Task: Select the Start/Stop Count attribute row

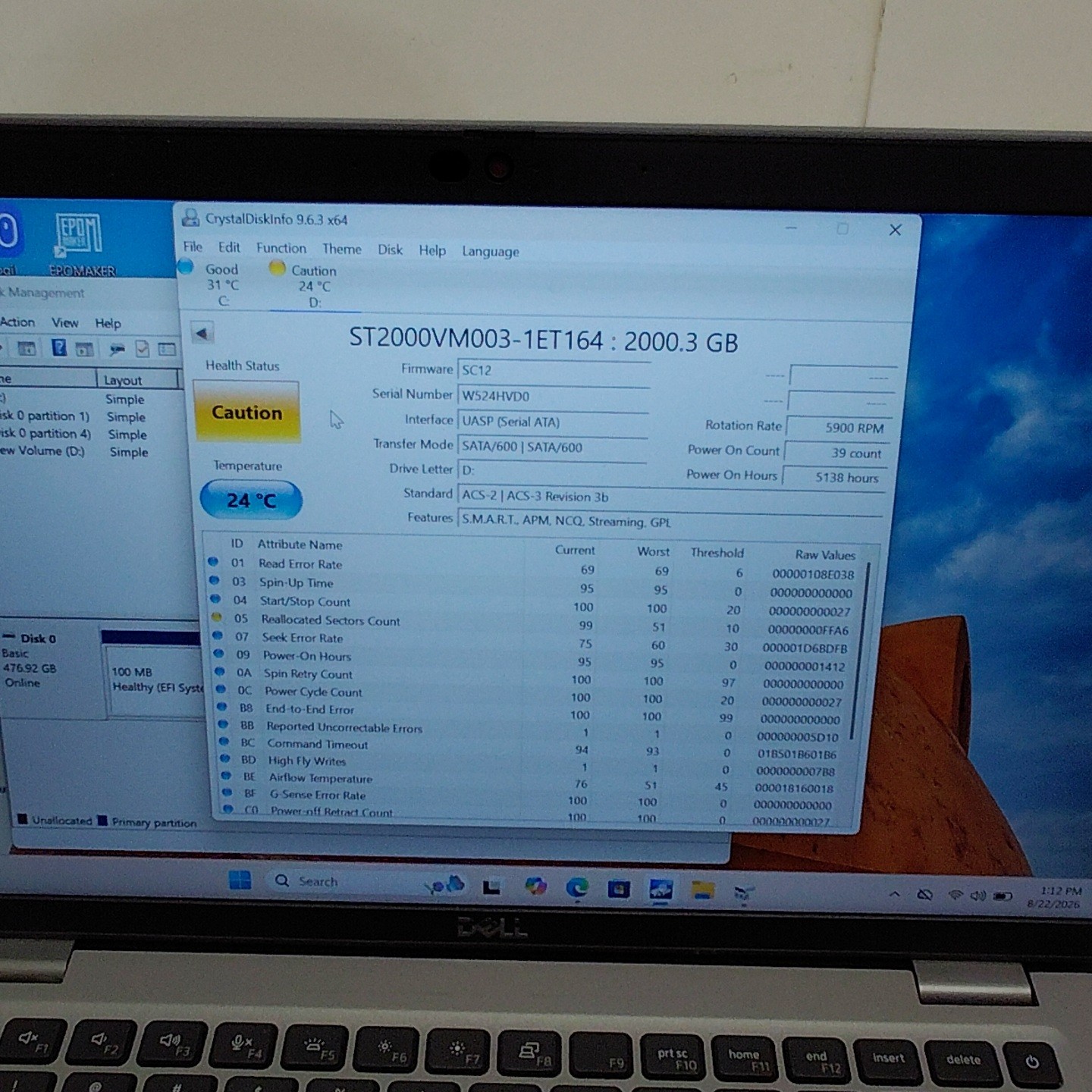Action: [x=533, y=604]
